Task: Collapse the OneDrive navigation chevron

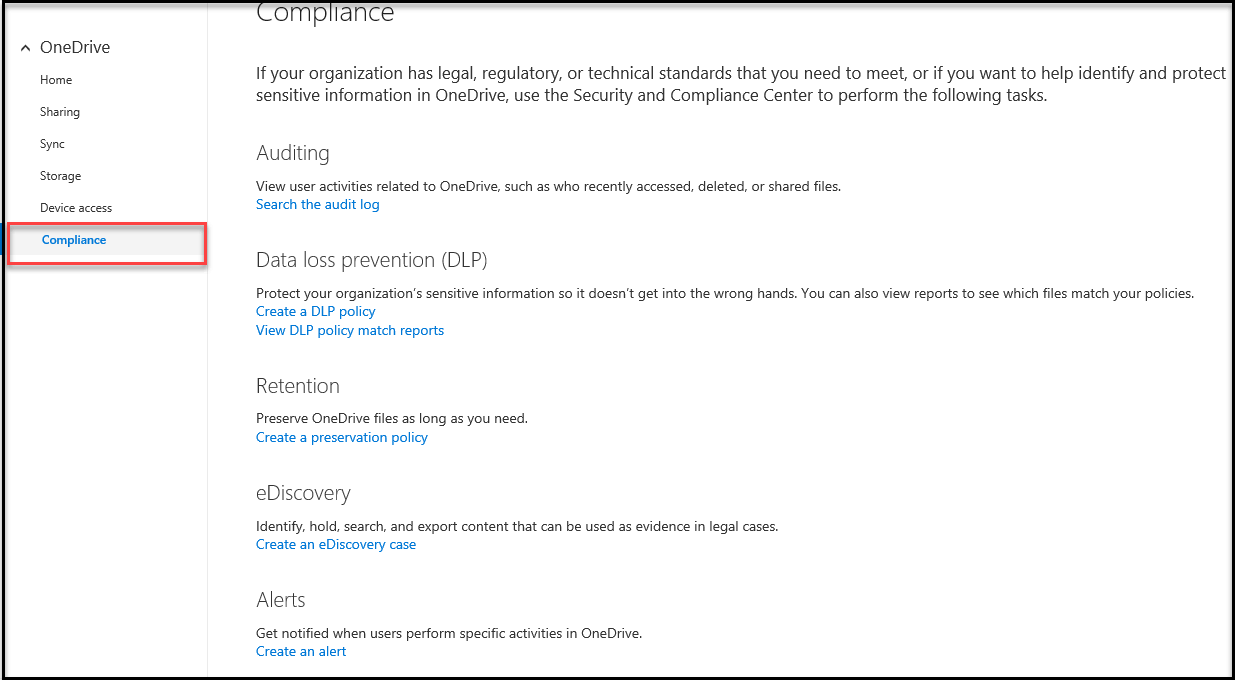Action: (26, 48)
